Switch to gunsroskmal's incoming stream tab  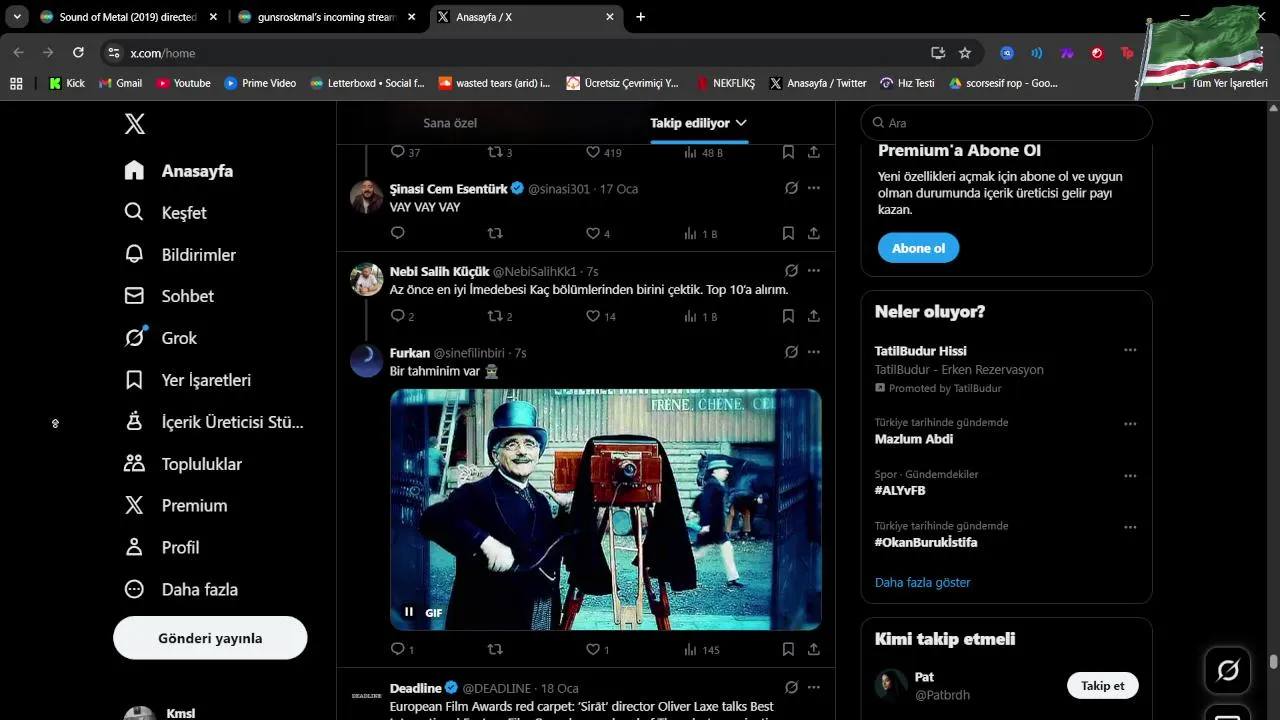click(327, 17)
